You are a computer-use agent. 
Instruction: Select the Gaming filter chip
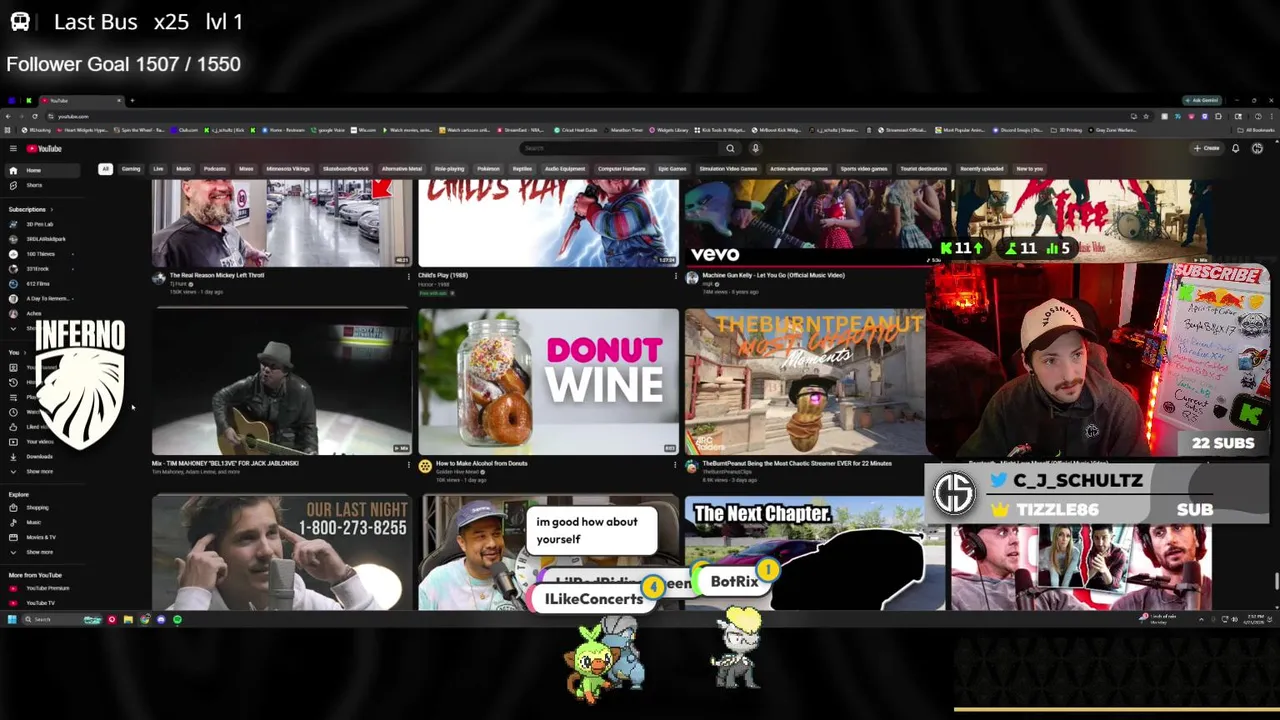(x=131, y=169)
